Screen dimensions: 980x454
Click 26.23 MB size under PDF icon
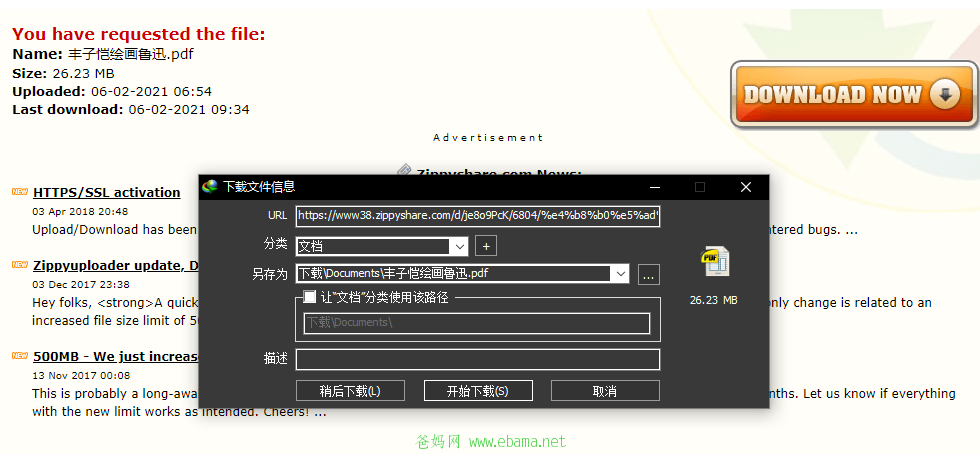tap(714, 300)
